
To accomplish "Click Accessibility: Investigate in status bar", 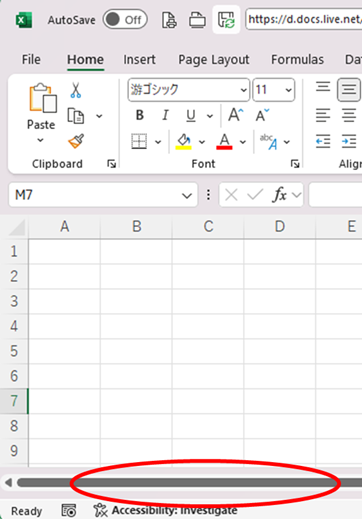I will 166,510.
